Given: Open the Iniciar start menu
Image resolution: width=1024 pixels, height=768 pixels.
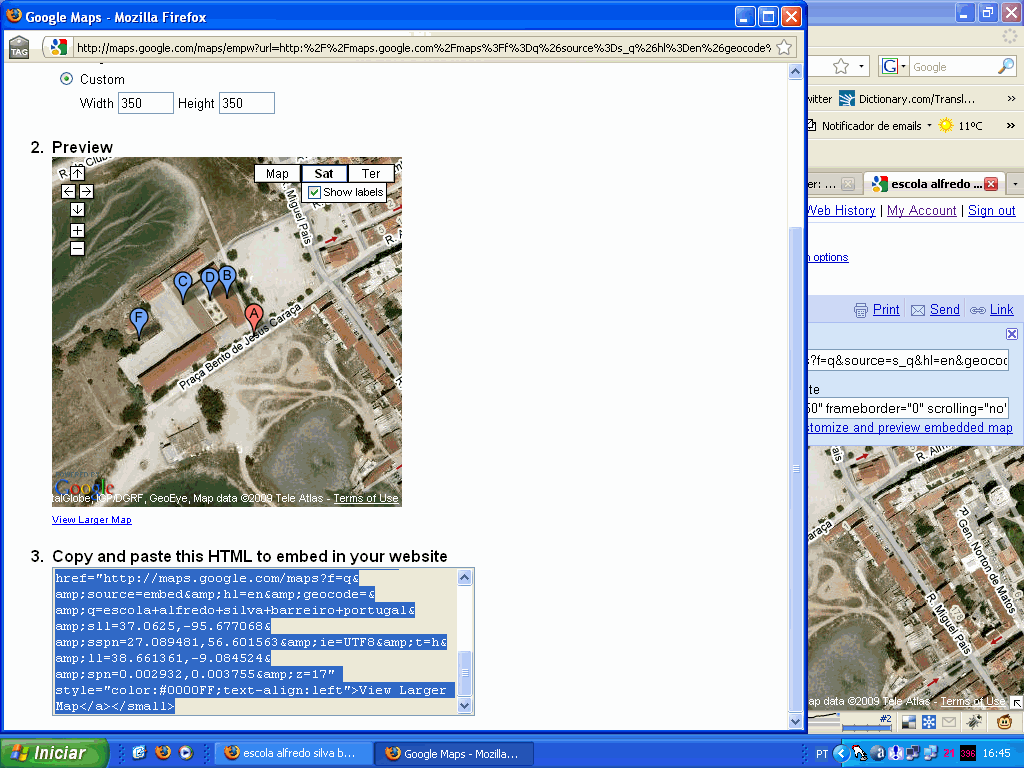Looking at the screenshot, I should (x=54, y=753).
